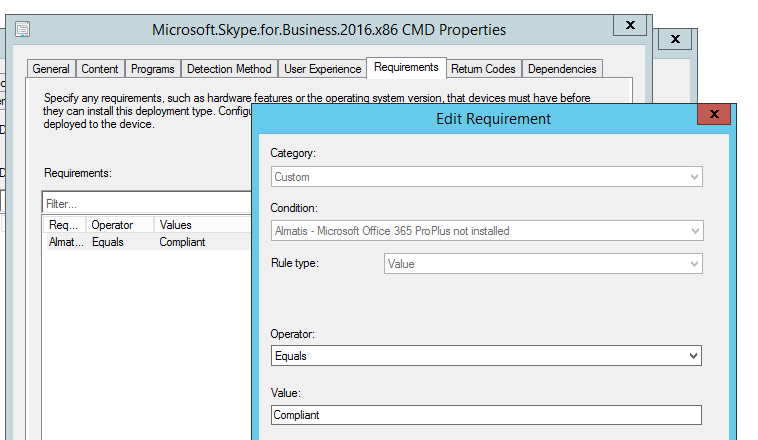758x440 pixels.
Task: Close the CMD Properties window
Action: (x=630, y=25)
